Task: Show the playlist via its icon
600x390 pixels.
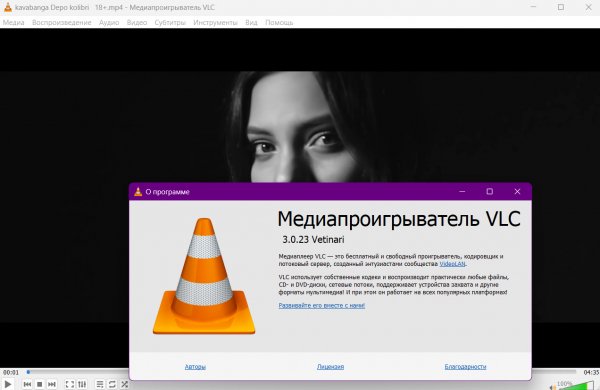Action: (99, 384)
